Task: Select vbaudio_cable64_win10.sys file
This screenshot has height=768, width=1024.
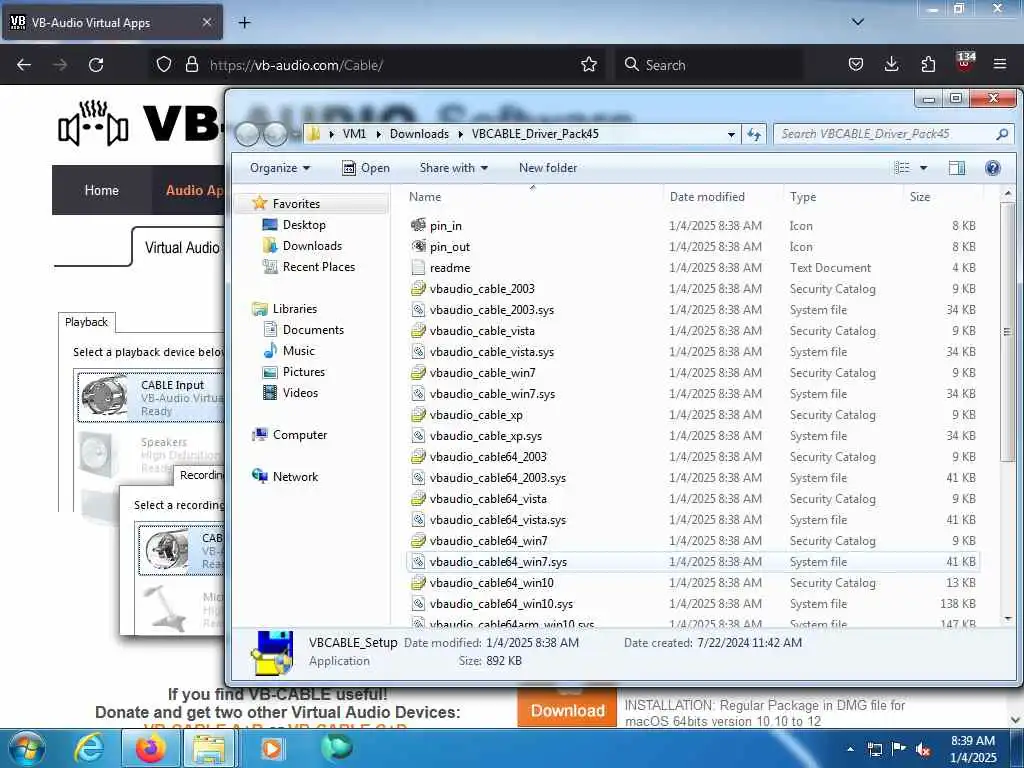Action: pyautogui.click(x=502, y=604)
